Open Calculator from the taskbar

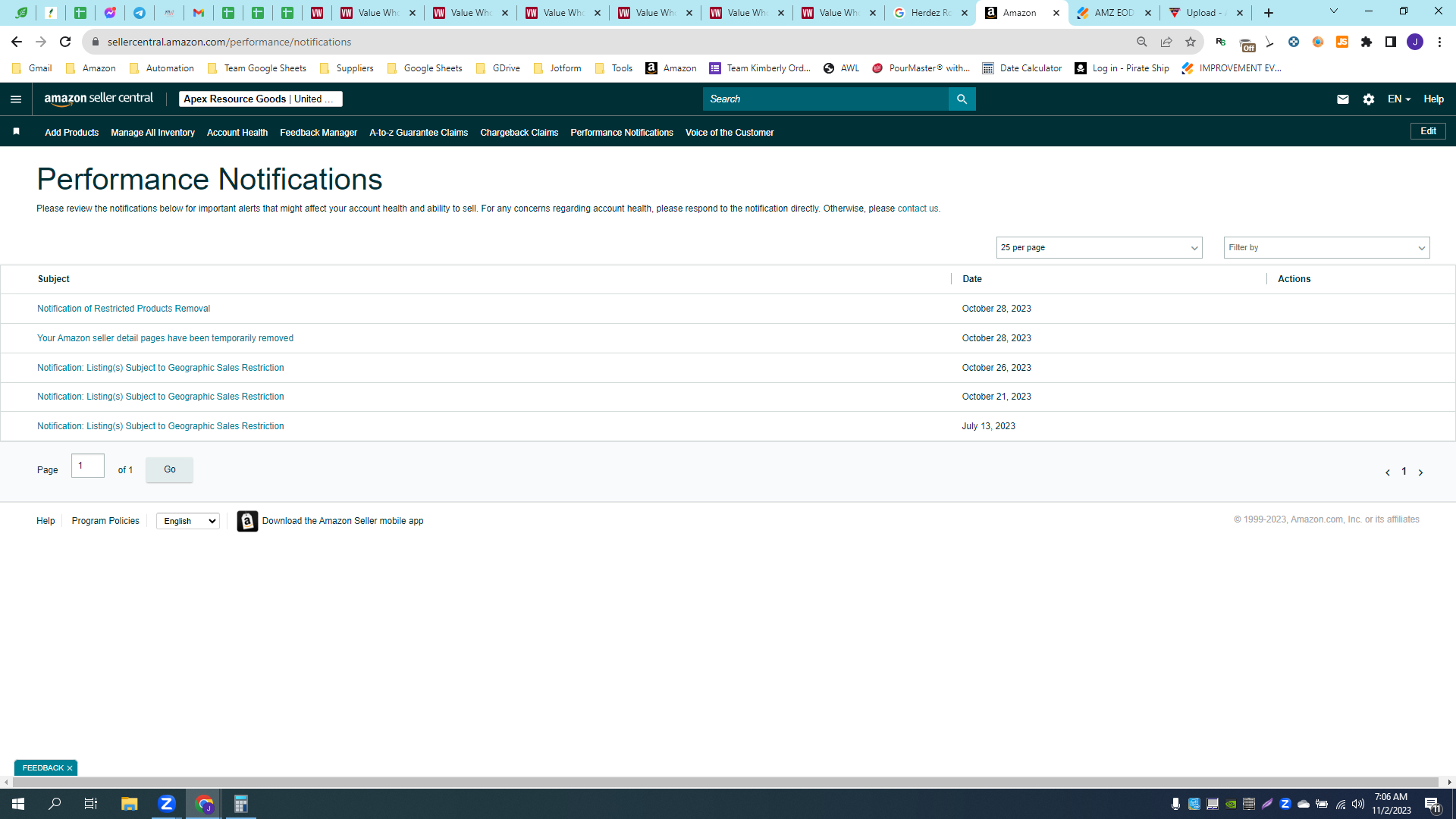(x=241, y=804)
